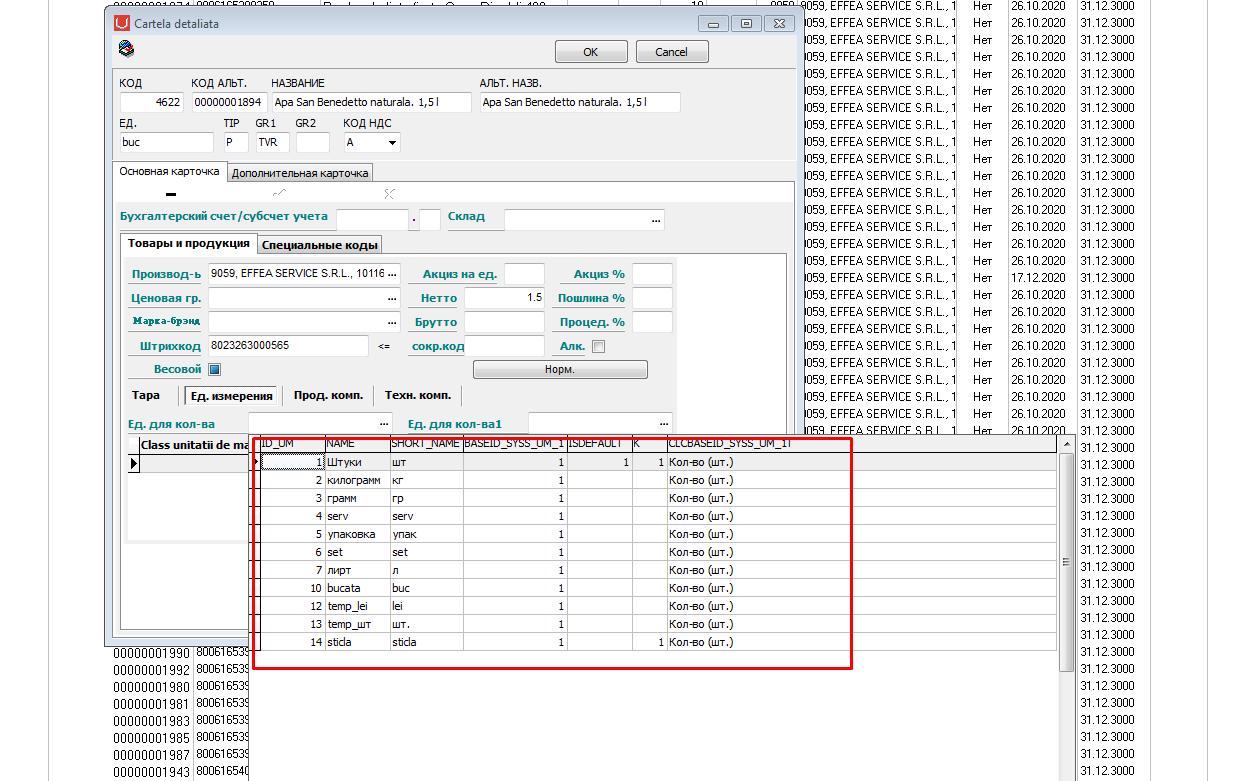Image resolution: width=1258 pixels, height=781 pixels.
Task: Click the <= button next to barcode field
Action: pyautogui.click(x=384, y=346)
